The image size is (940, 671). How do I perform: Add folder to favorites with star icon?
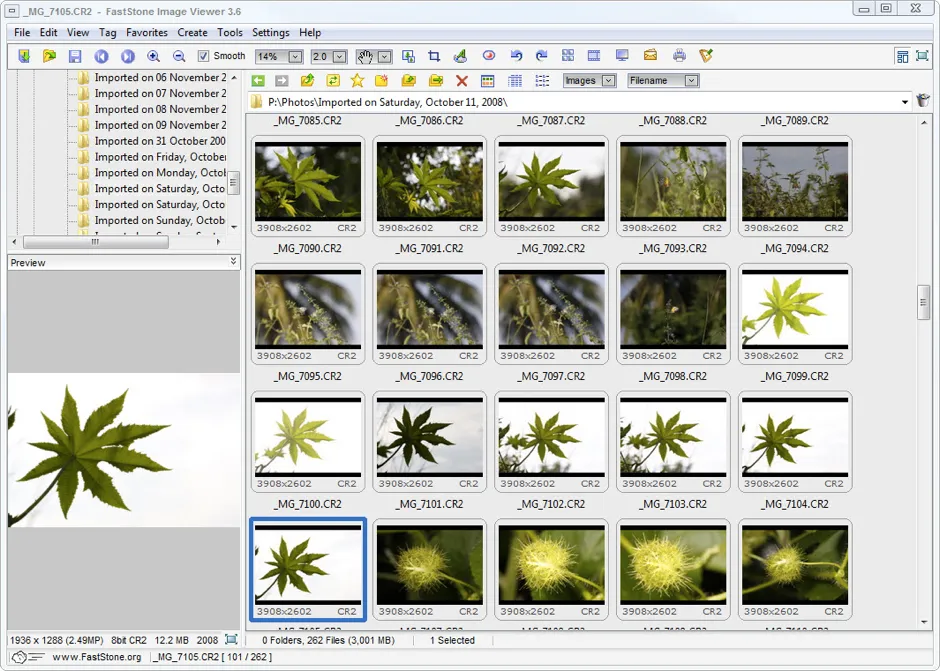(356, 81)
